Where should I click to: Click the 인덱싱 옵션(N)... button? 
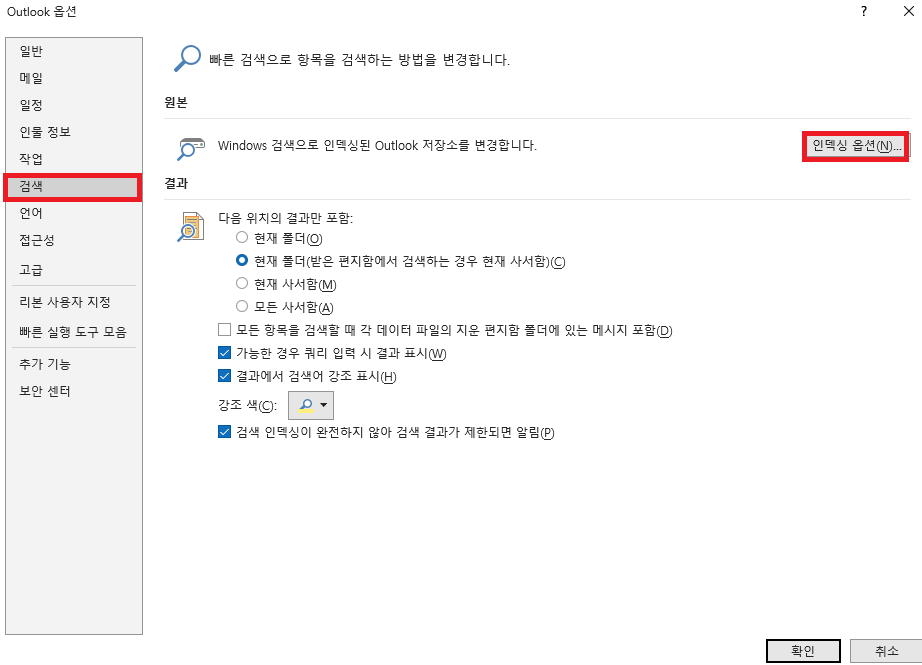point(856,146)
